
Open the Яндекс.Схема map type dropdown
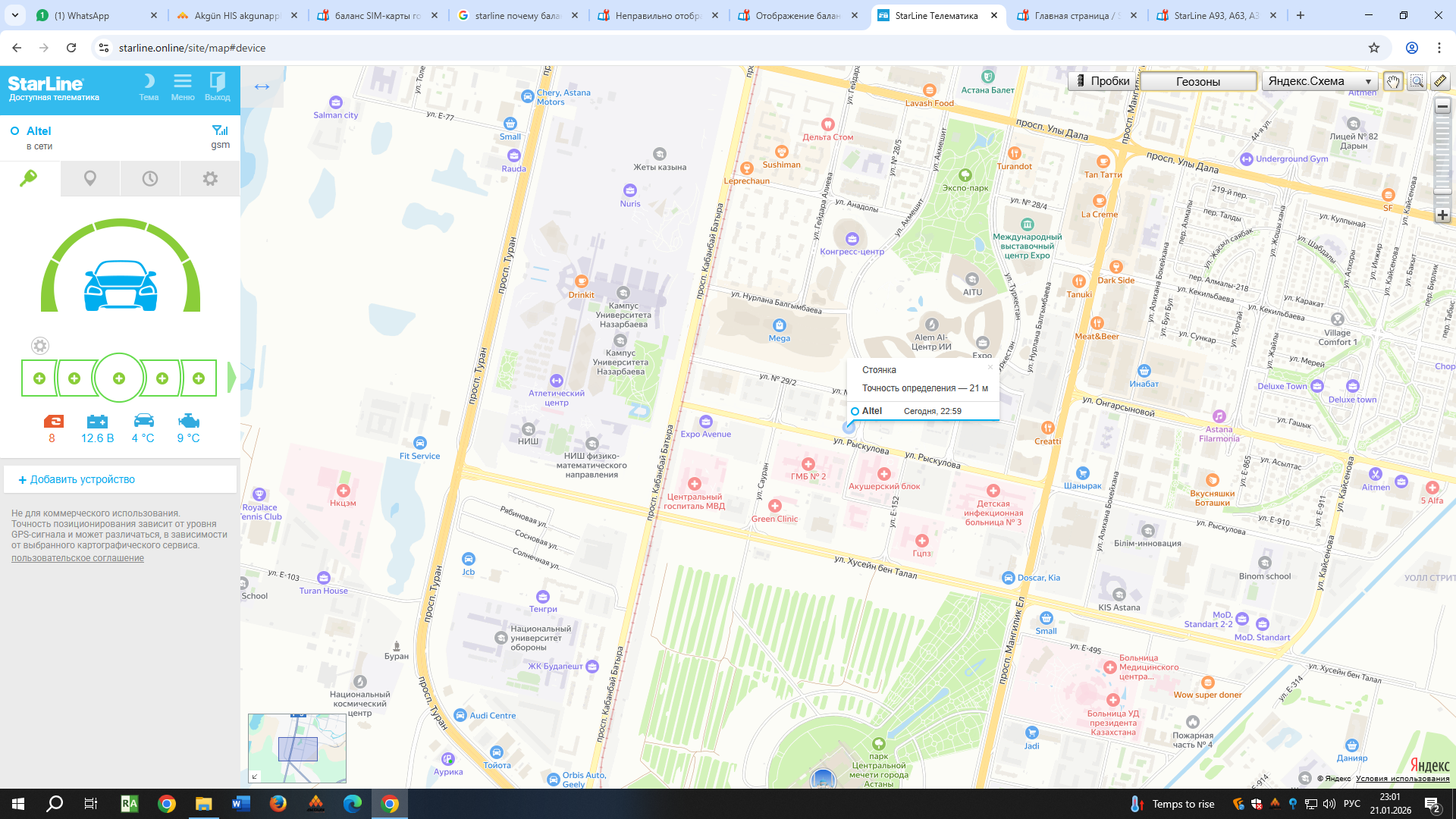point(1319,80)
